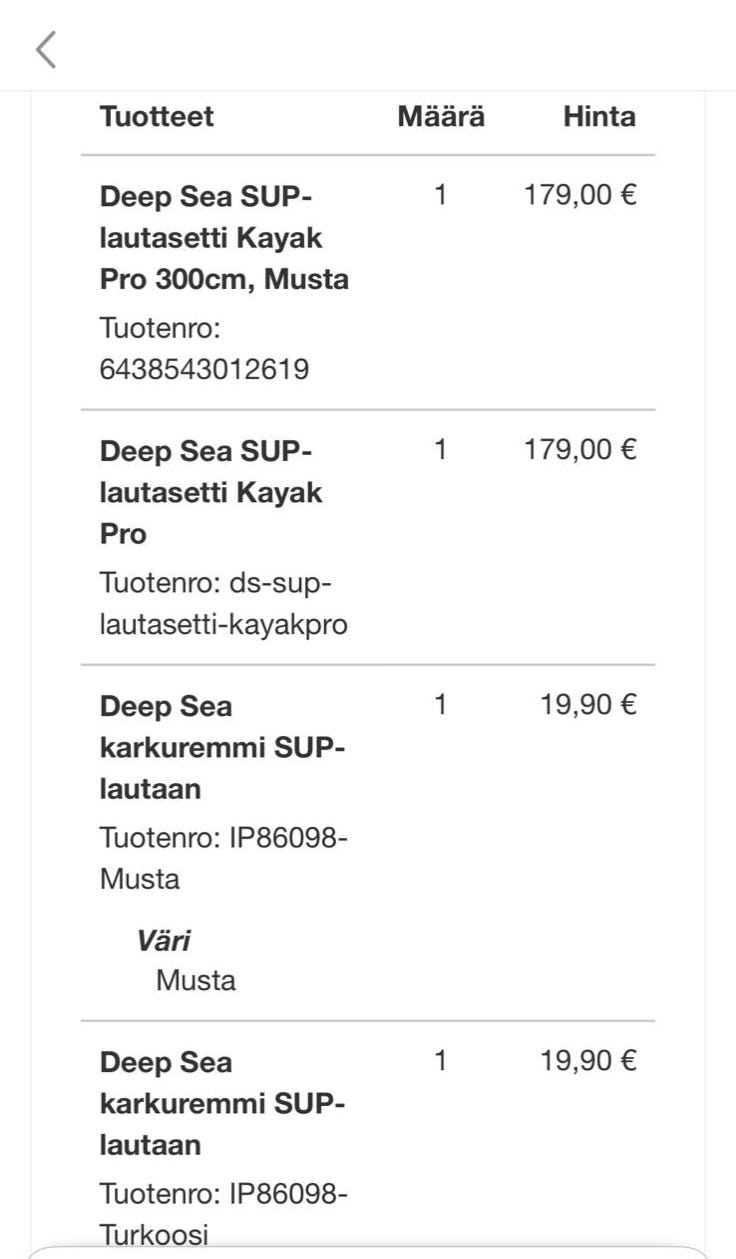
Task: Click quantity of the IP86098-Musta item
Action: click(x=441, y=705)
